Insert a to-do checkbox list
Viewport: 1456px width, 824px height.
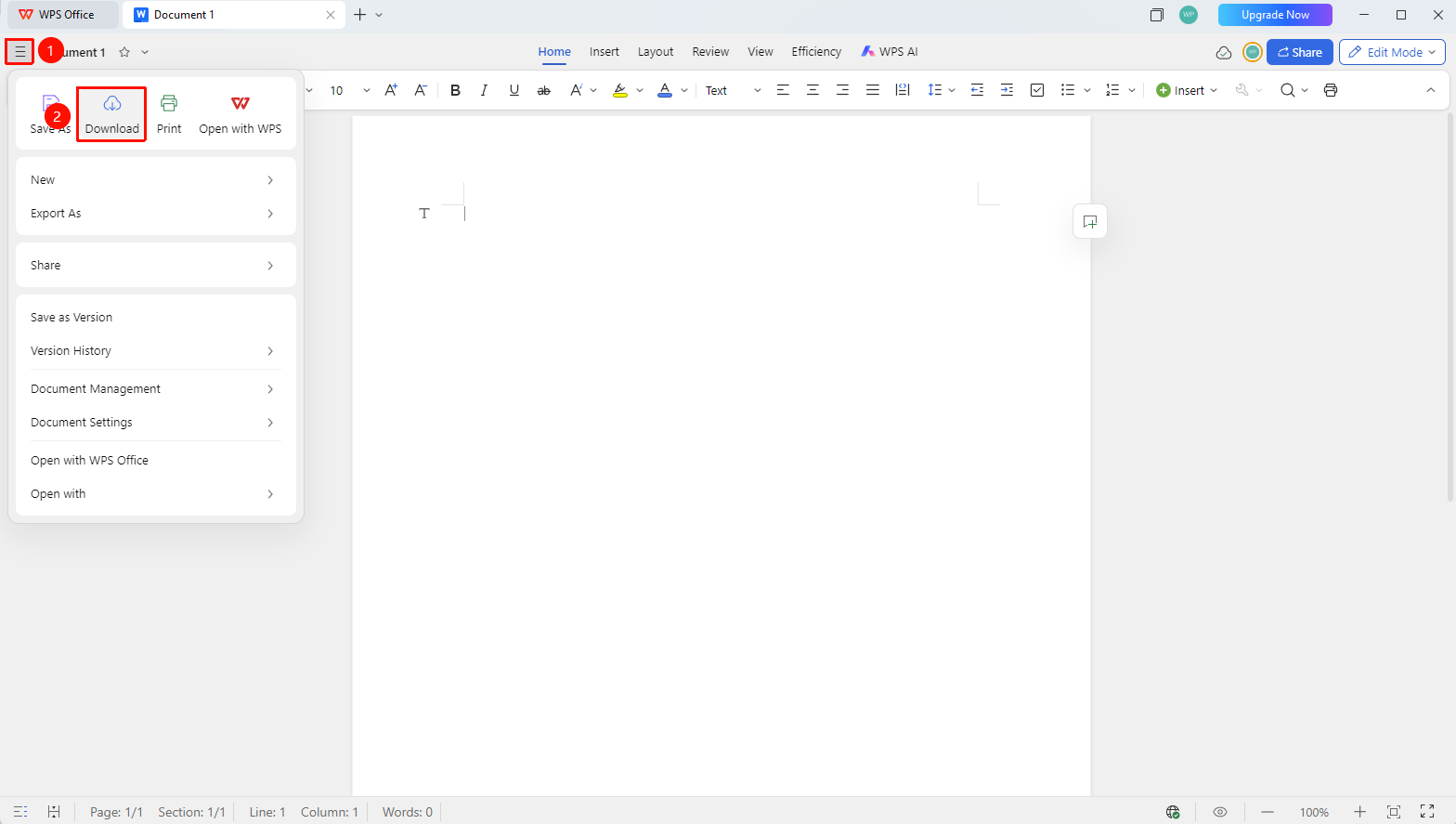click(1037, 90)
